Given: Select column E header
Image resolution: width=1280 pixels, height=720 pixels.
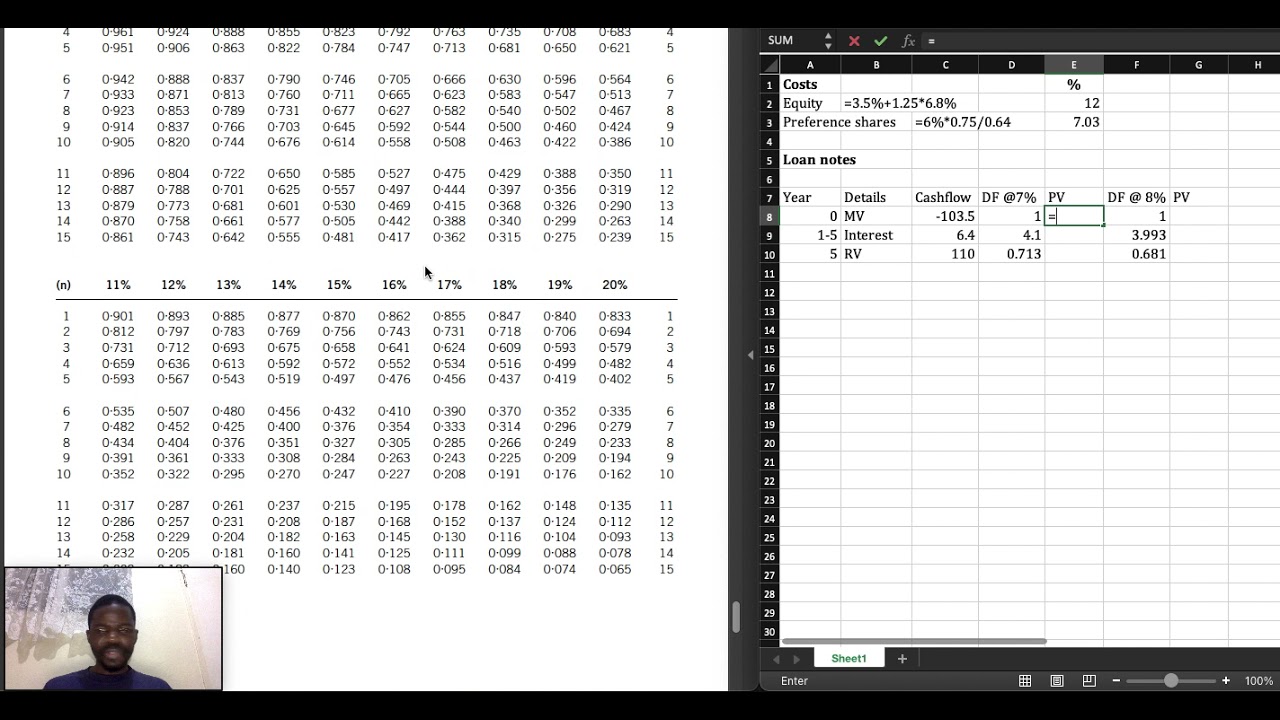Looking at the screenshot, I should (x=1074, y=65).
